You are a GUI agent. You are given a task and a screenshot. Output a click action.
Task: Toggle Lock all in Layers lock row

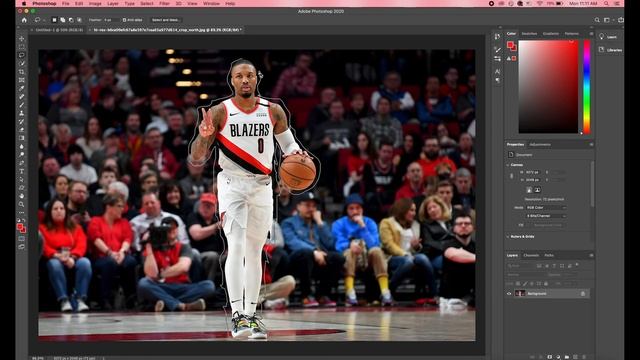(x=546, y=283)
